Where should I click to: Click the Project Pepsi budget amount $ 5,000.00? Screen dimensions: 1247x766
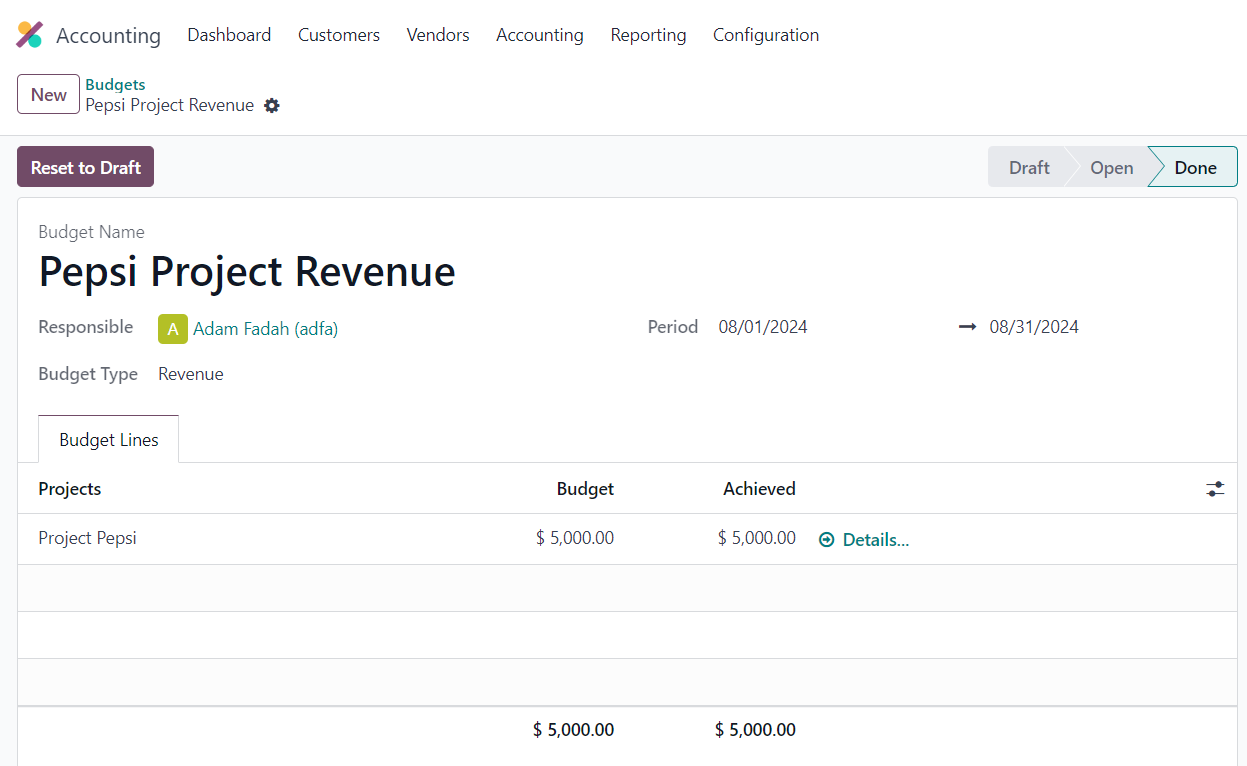click(575, 538)
